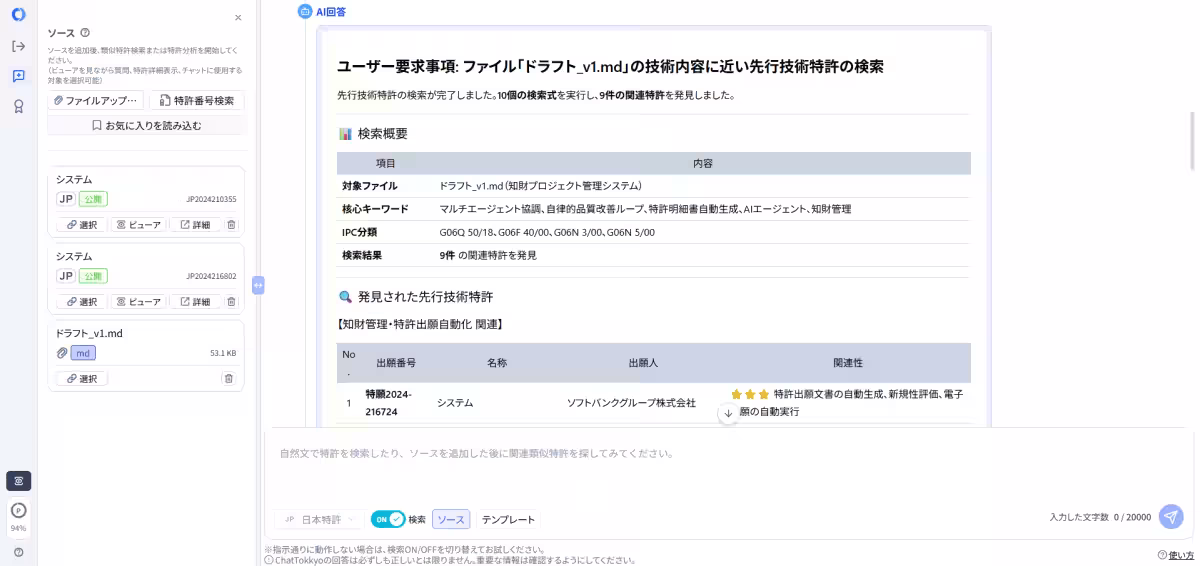The width and height of the screenshot is (1200, 566).
Task: Click the ChatTokkyo logo icon
Action: [x=19, y=15]
